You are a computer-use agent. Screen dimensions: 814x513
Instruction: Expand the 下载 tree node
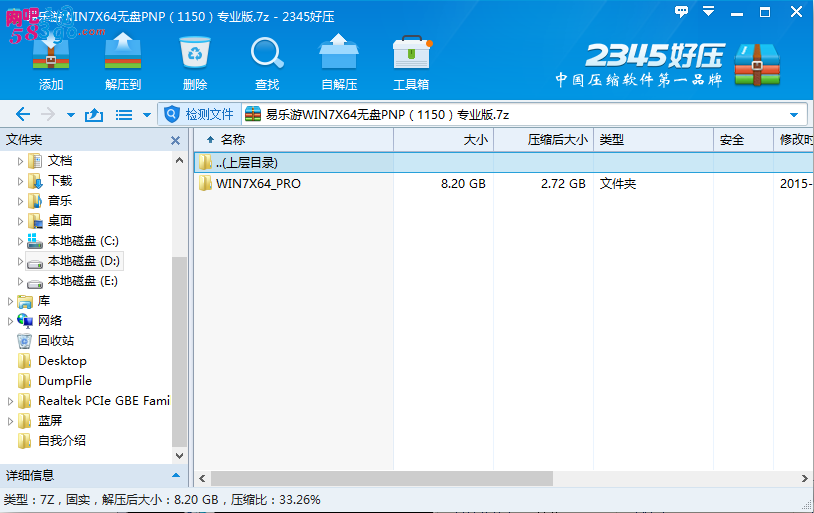coord(20,181)
